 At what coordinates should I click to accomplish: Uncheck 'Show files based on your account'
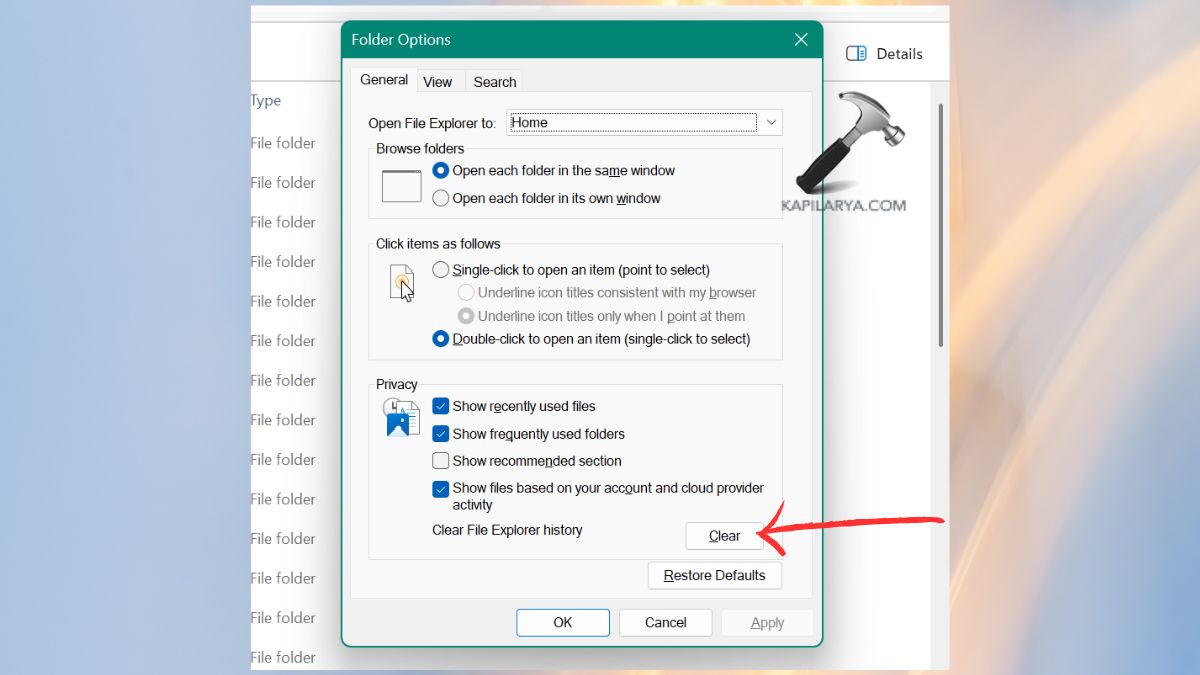440,489
